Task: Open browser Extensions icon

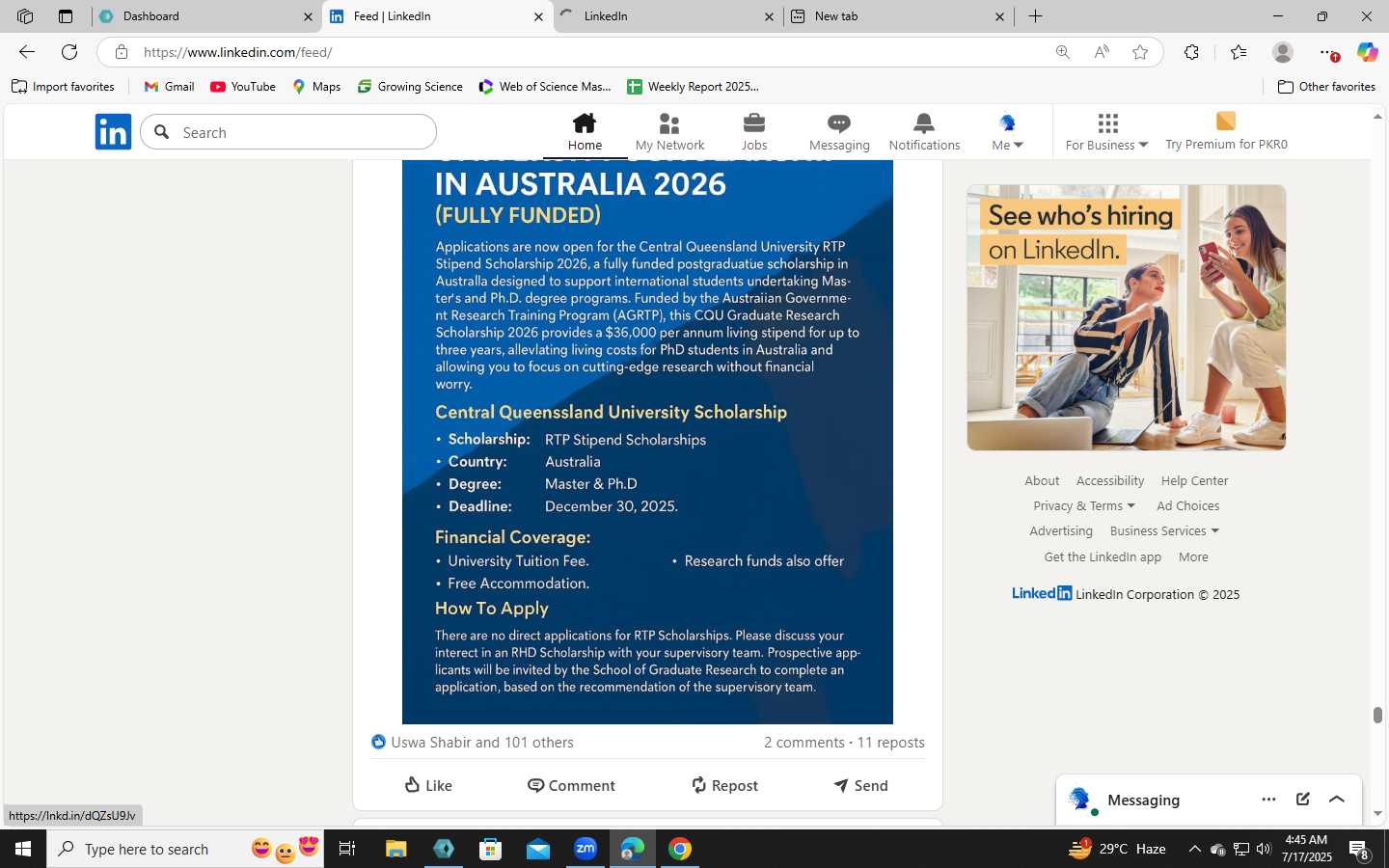Action: point(1191,52)
